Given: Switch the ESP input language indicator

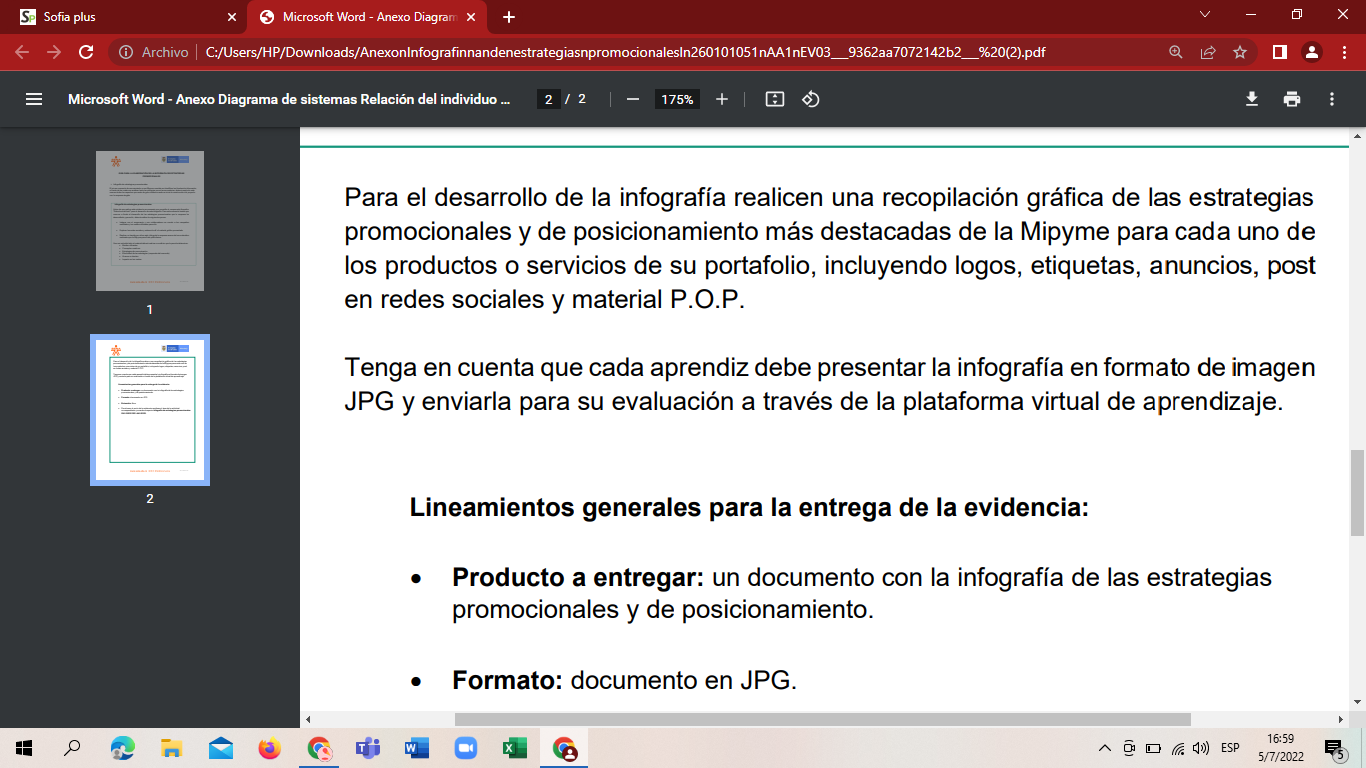Looking at the screenshot, I should tap(1230, 748).
